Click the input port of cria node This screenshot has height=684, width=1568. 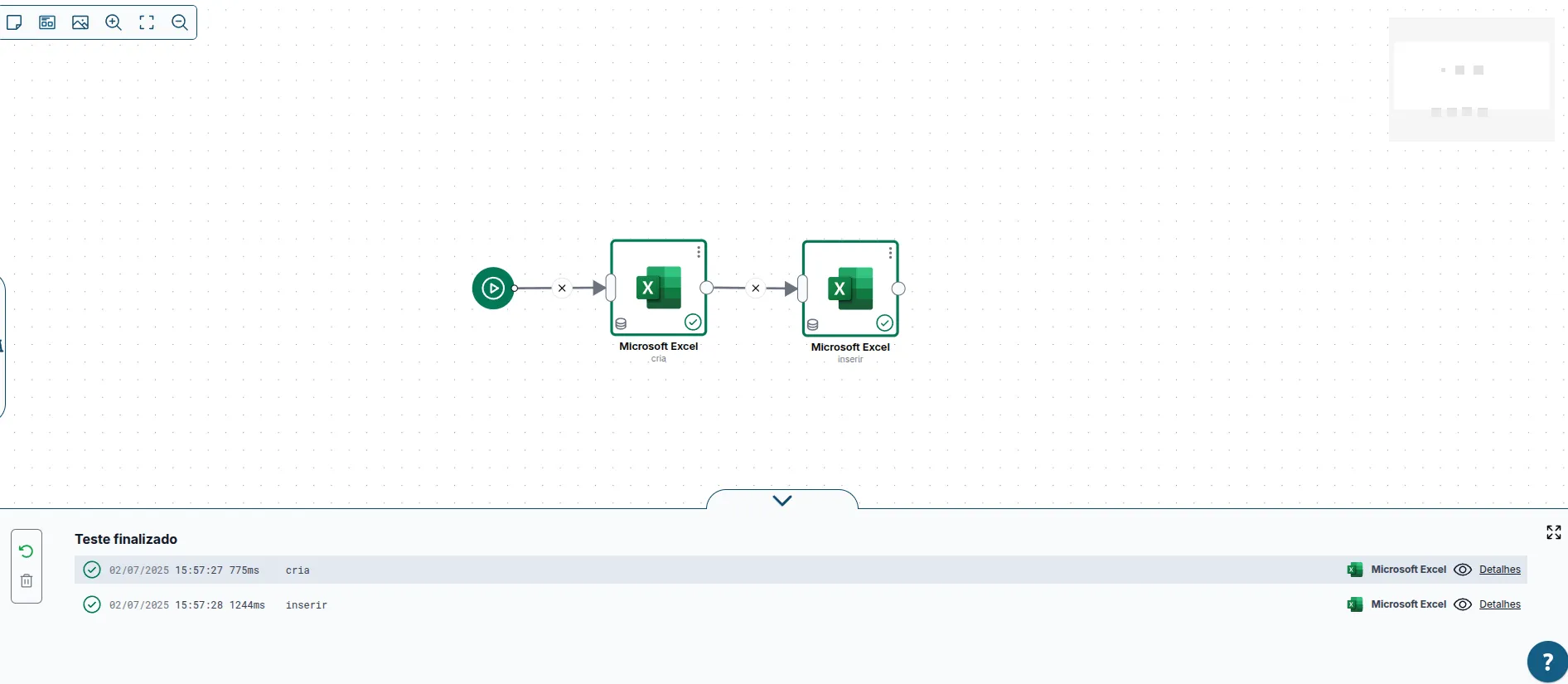[611, 288]
